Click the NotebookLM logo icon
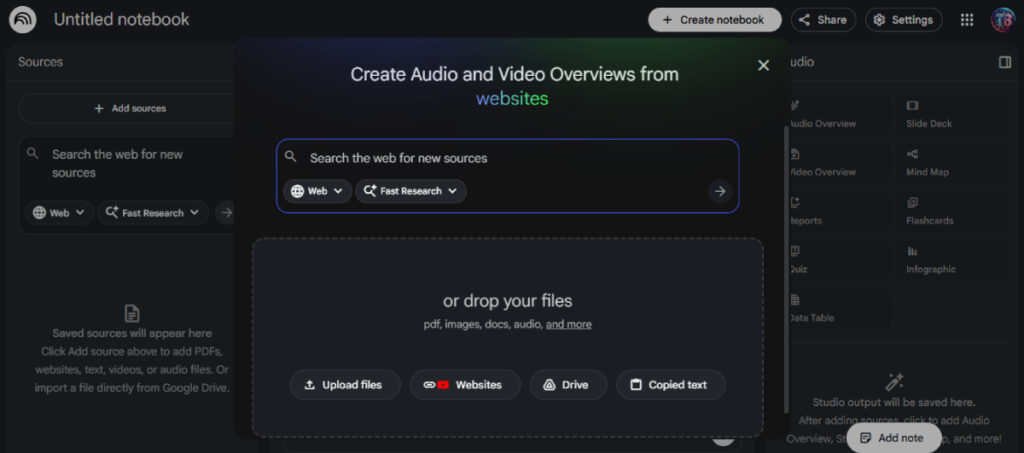The image size is (1024, 453). pos(22,20)
